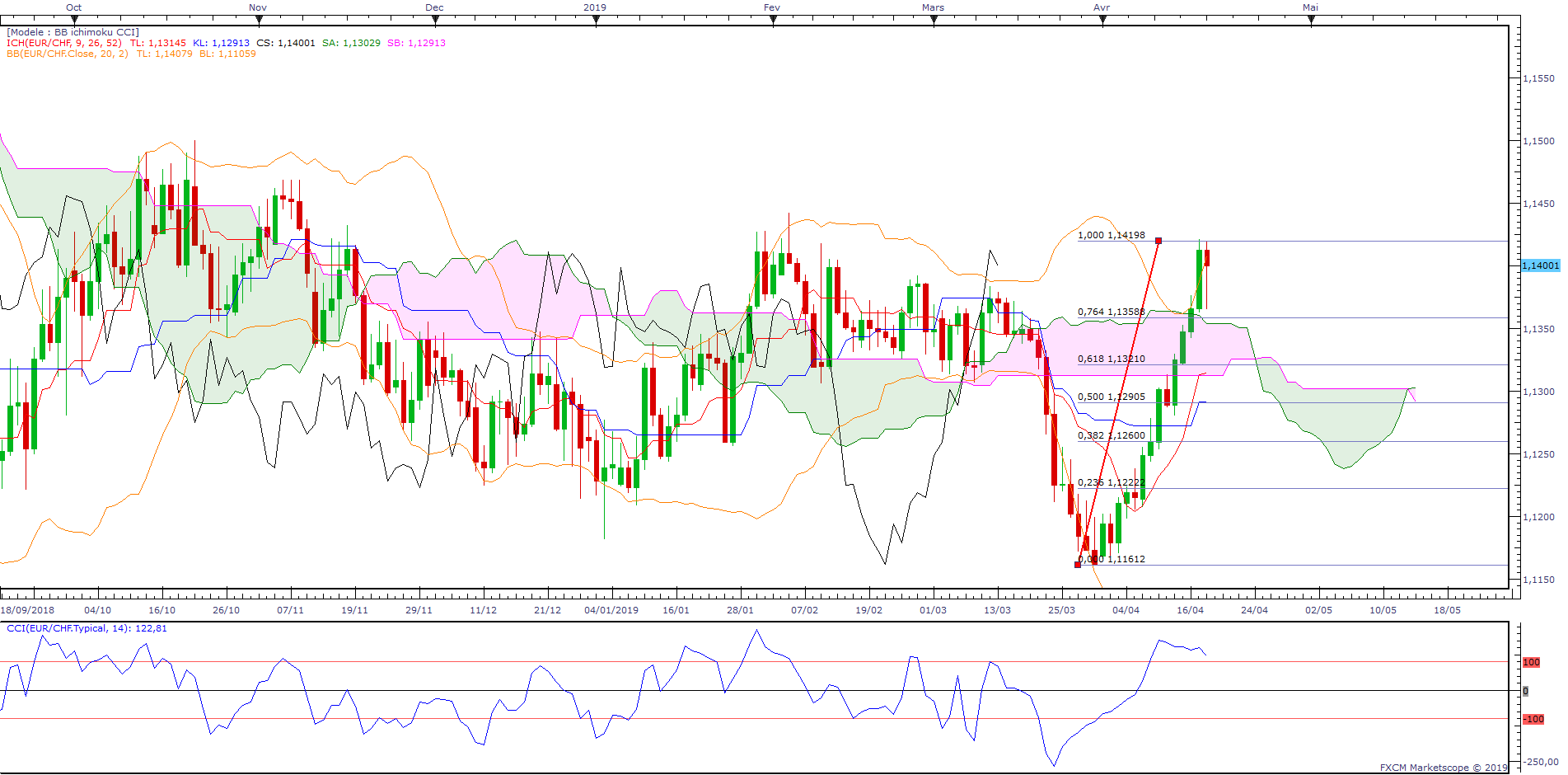Click the 11/12 date axis label
1568x775 pixels.
pyautogui.click(x=483, y=610)
